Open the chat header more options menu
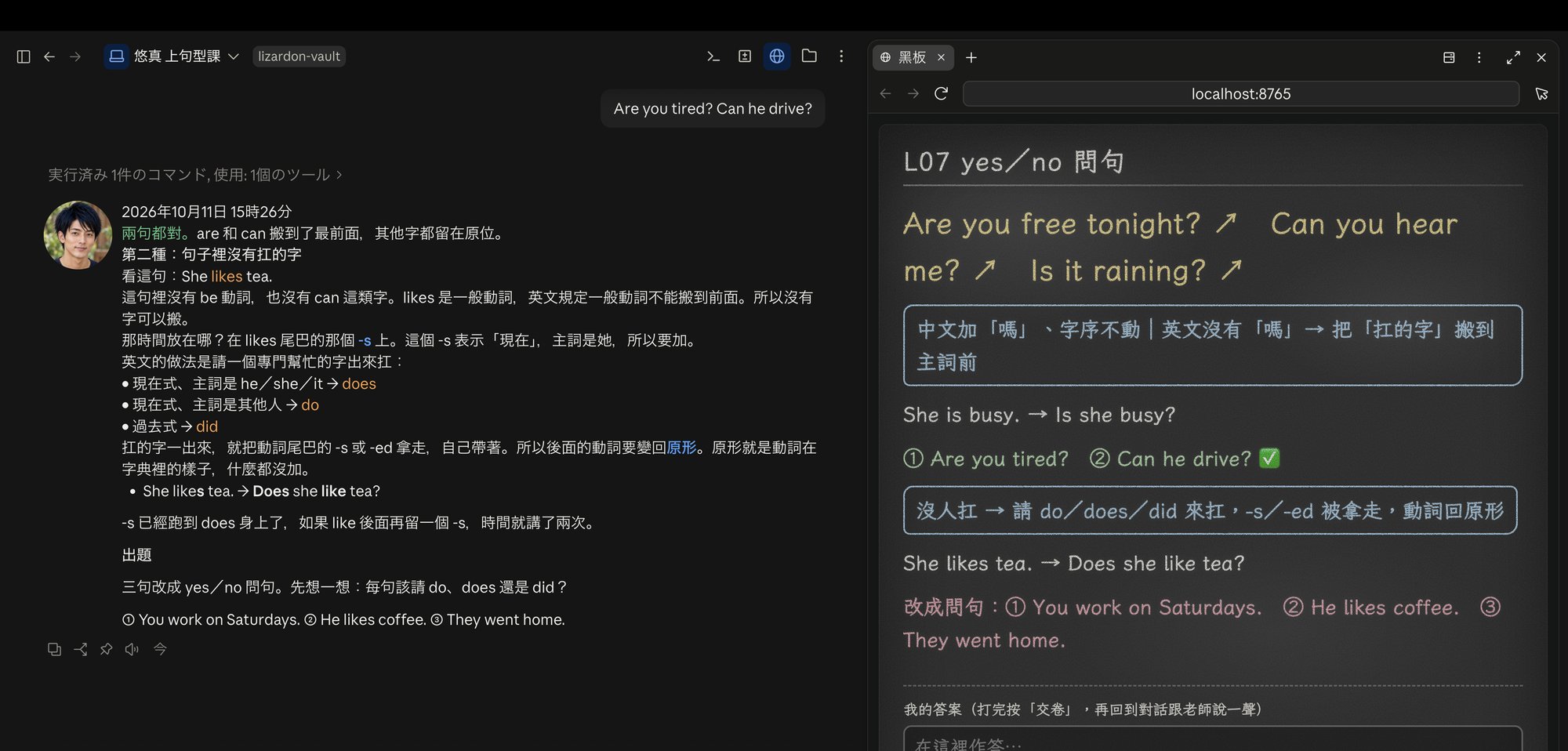Viewport: 1568px width, 751px height. 841,56
